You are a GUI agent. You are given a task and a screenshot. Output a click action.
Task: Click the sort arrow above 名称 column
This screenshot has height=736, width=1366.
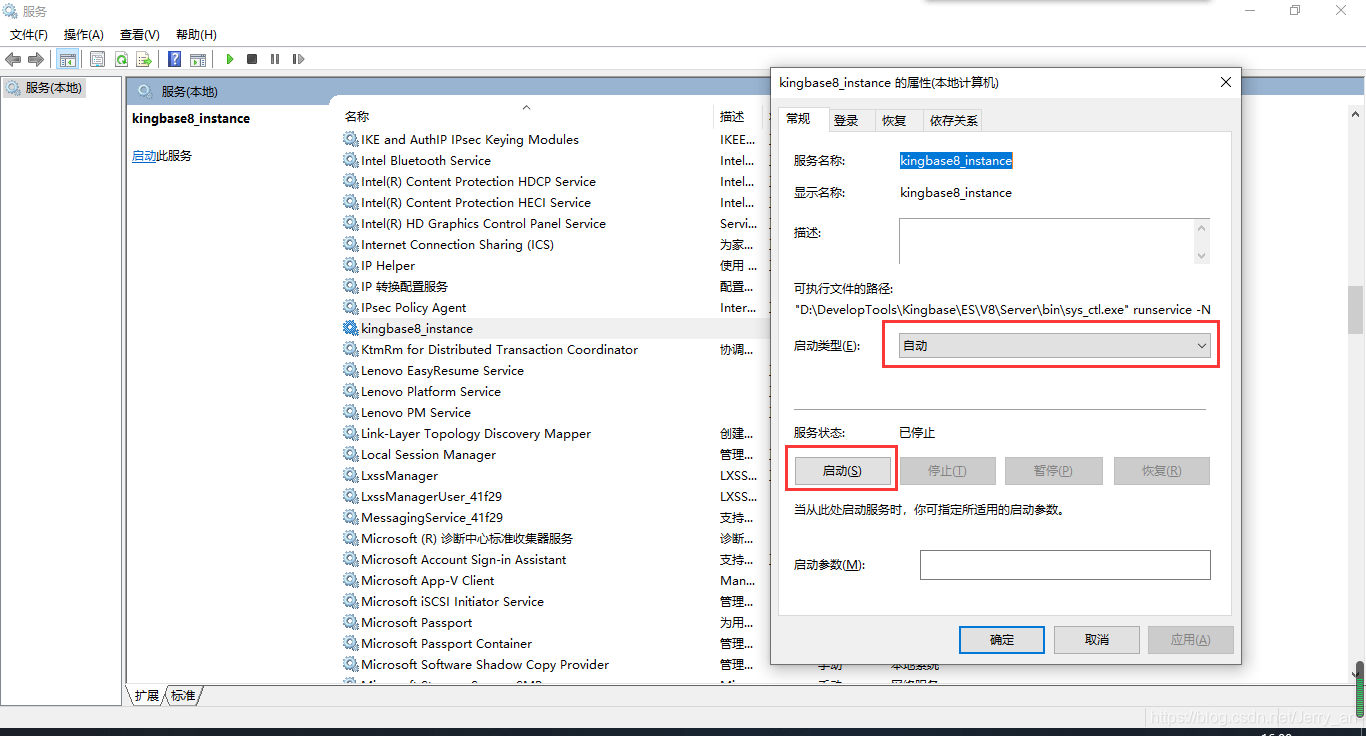(526, 107)
